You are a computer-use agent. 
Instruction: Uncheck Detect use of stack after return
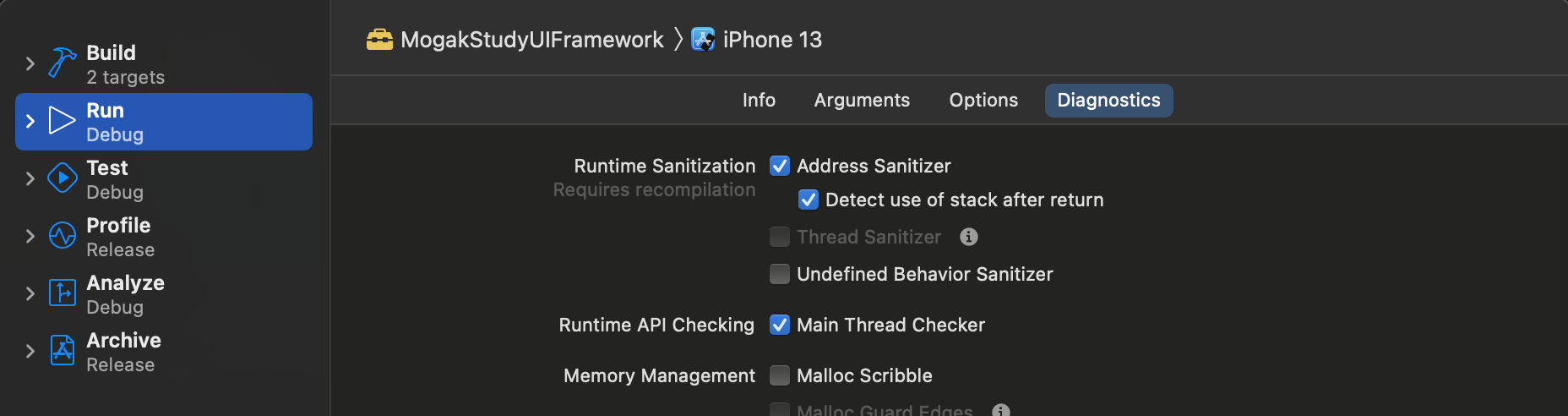point(808,200)
